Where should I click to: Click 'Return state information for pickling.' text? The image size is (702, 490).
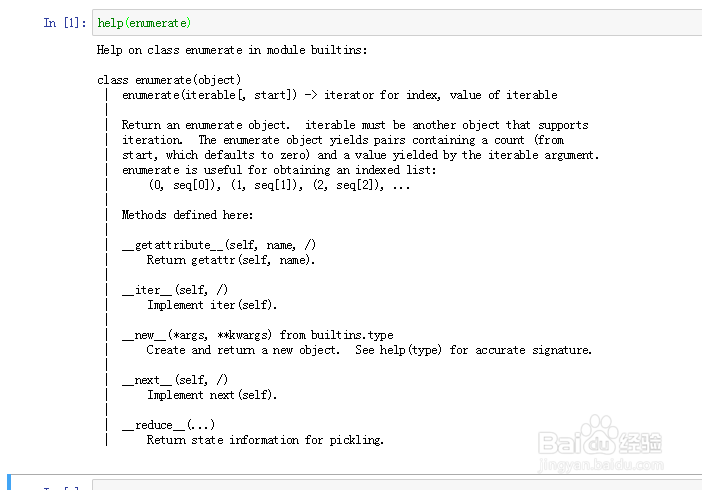pyautogui.click(x=265, y=440)
